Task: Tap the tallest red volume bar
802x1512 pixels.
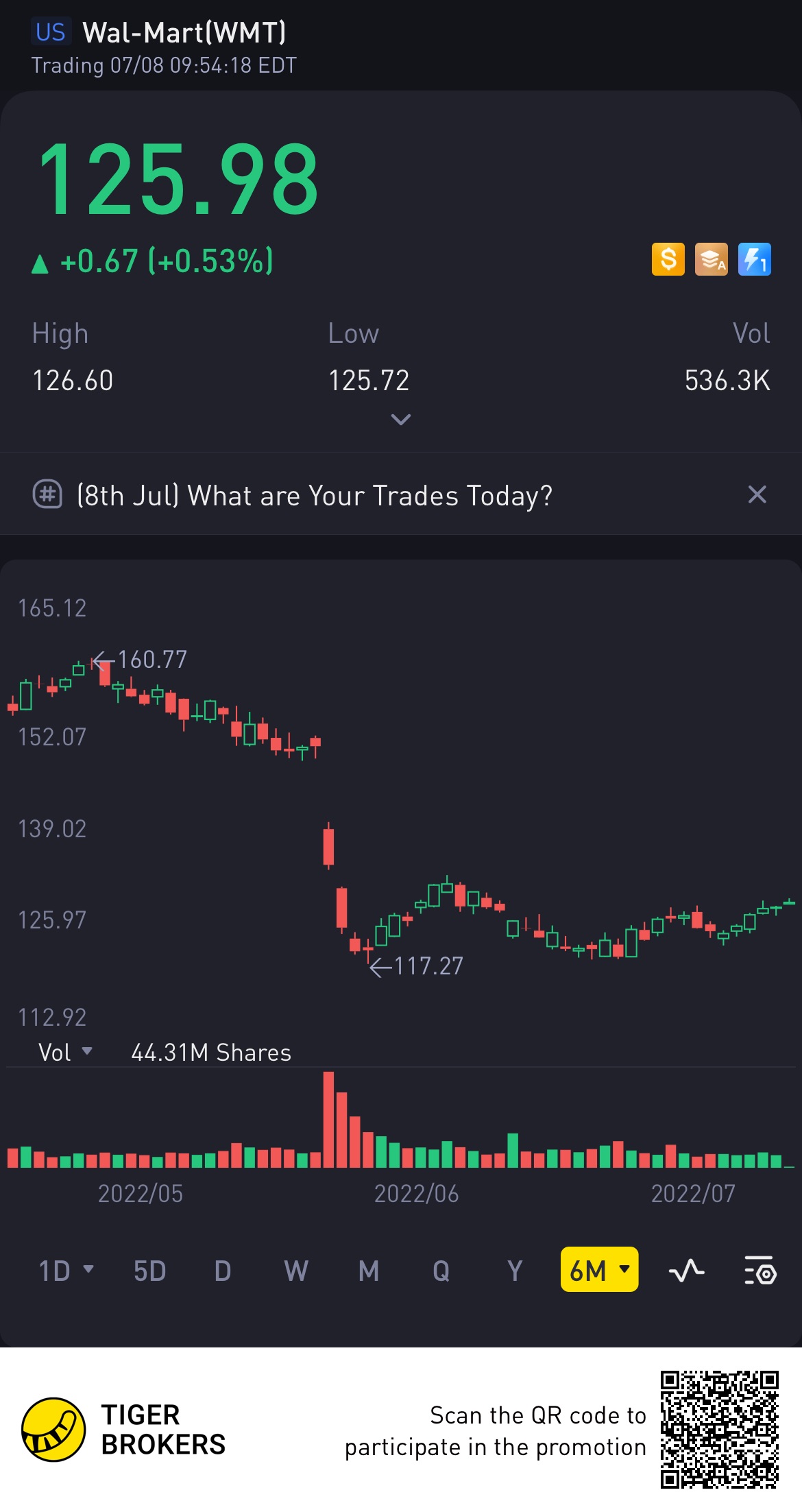Action: pyautogui.click(x=328, y=1119)
